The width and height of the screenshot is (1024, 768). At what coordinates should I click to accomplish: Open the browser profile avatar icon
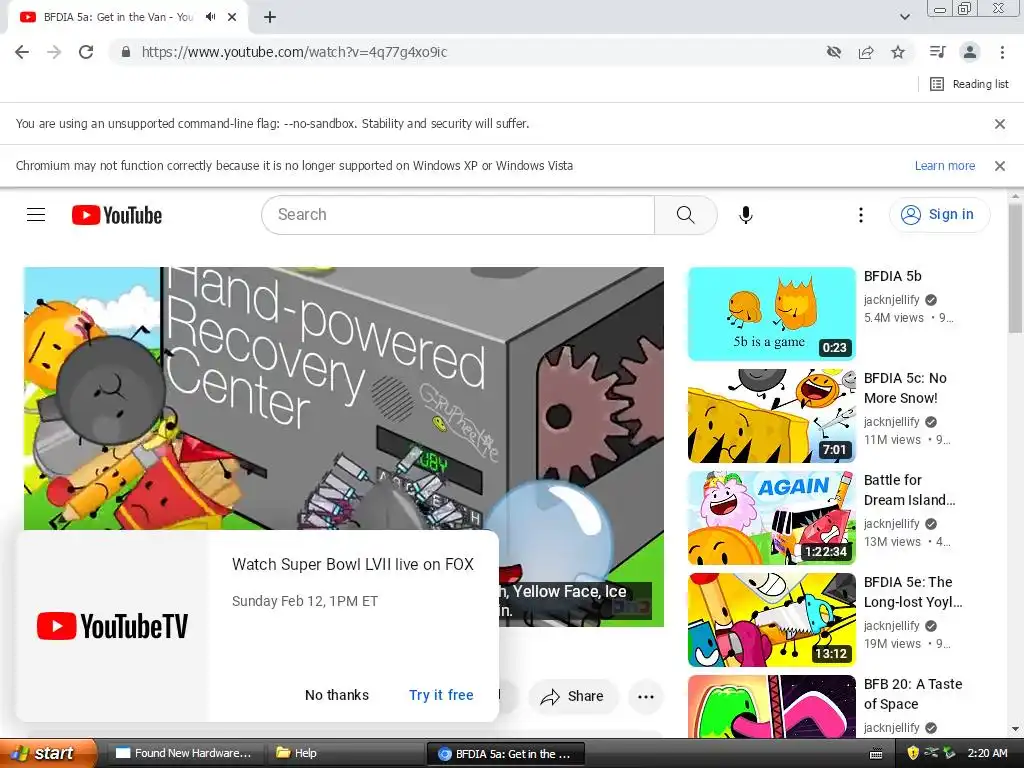tap(970, 52)
